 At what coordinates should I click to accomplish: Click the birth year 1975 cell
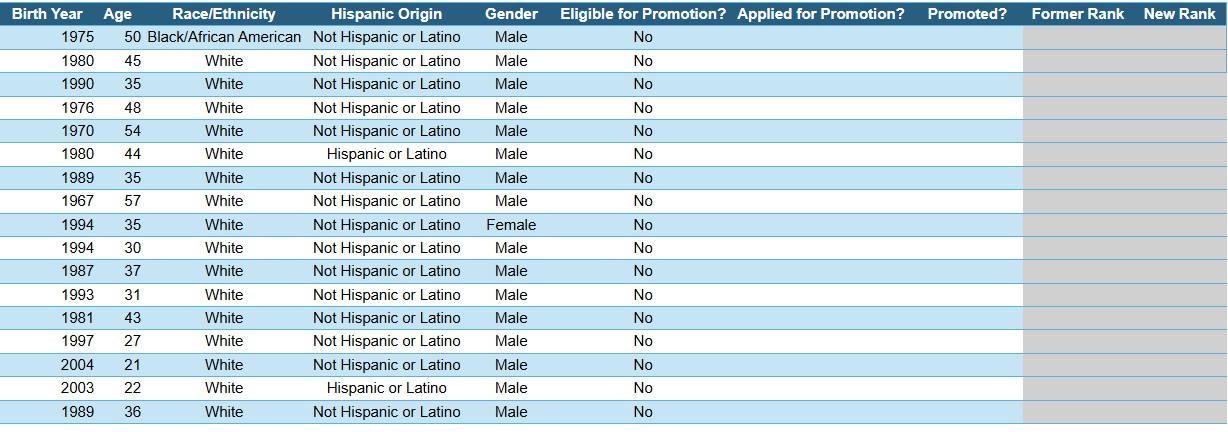point(77,37)
